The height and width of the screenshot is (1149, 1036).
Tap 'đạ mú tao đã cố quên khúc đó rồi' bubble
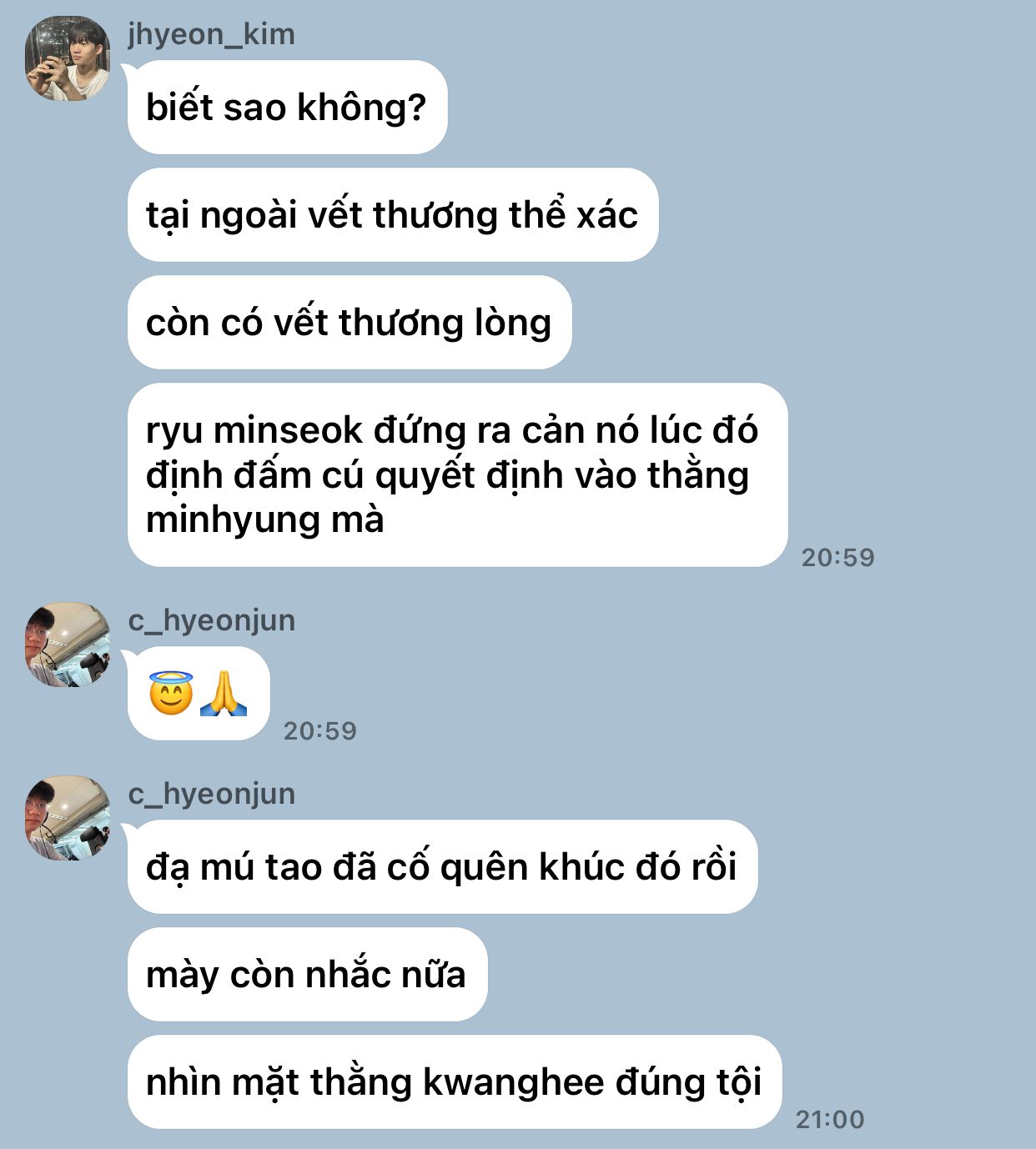(442, 866)
